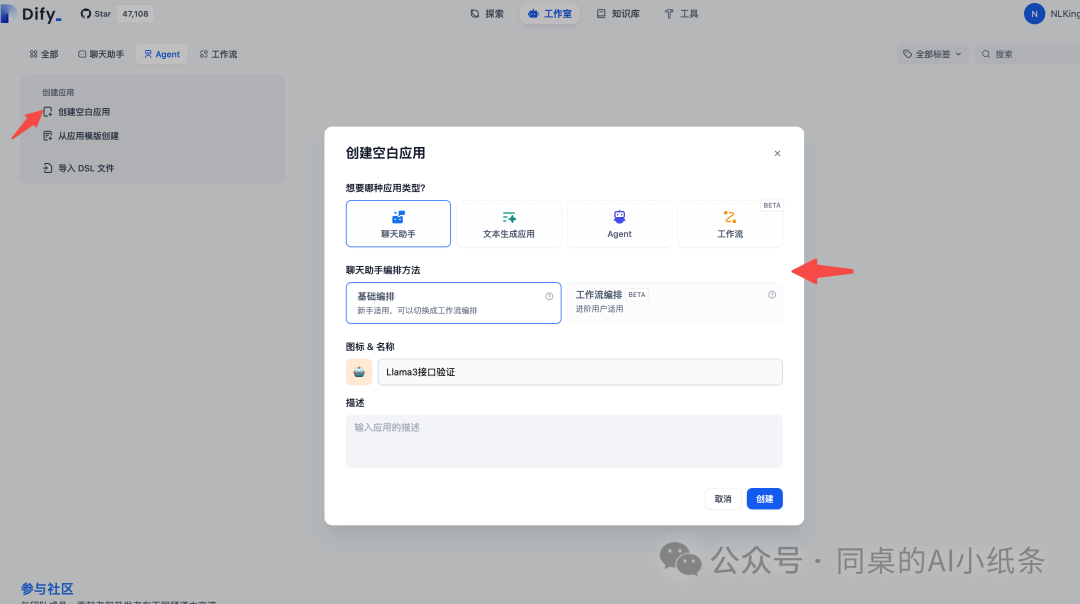Open the GitHub Star badge

click(114, 14)
